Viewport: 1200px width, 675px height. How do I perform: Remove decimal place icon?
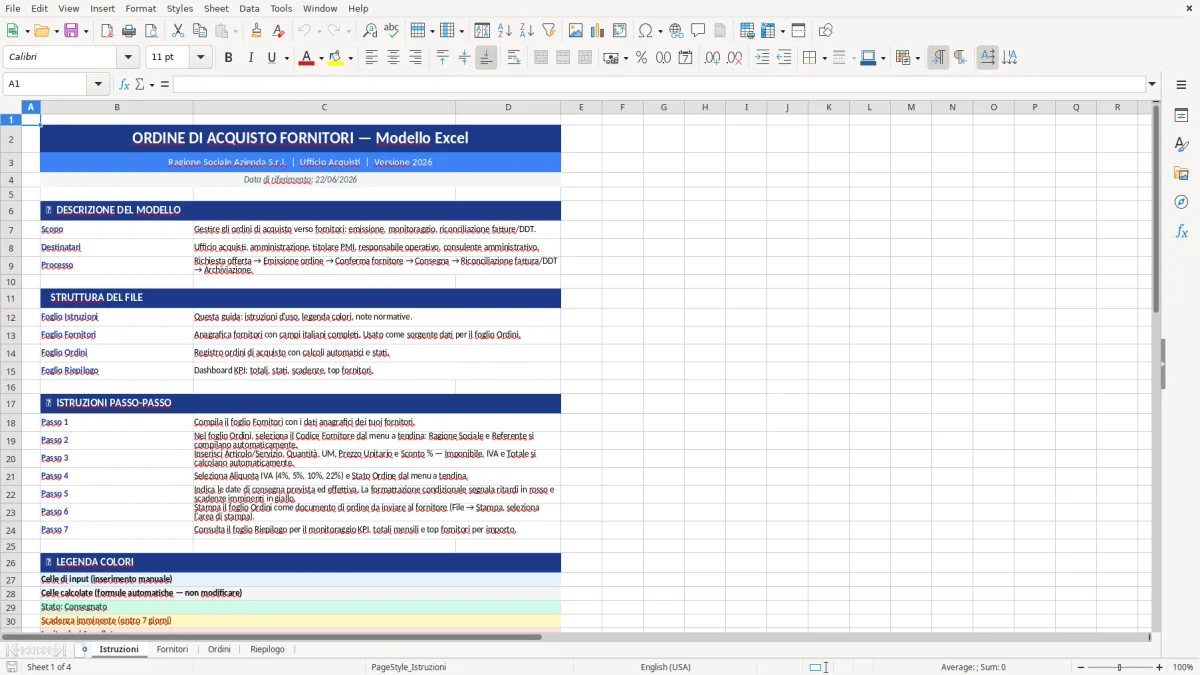pyautogui.click(x=735, y=58)
